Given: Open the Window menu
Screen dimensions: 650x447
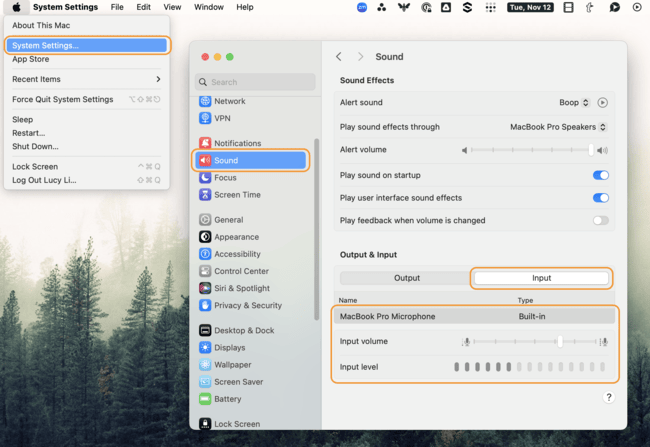Looking at the screenshot, I should tap(209, 7).
